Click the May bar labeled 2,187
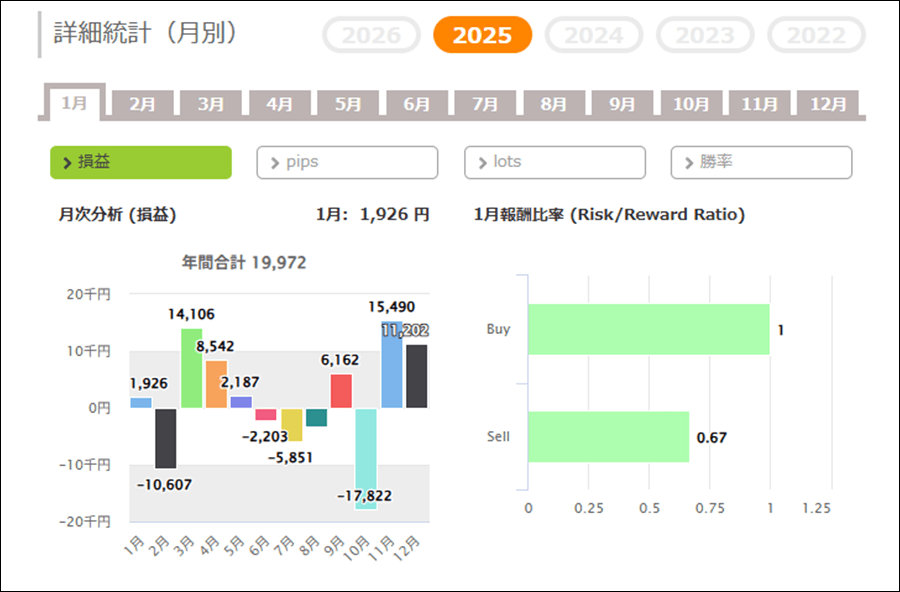 [x=241, y=402]
